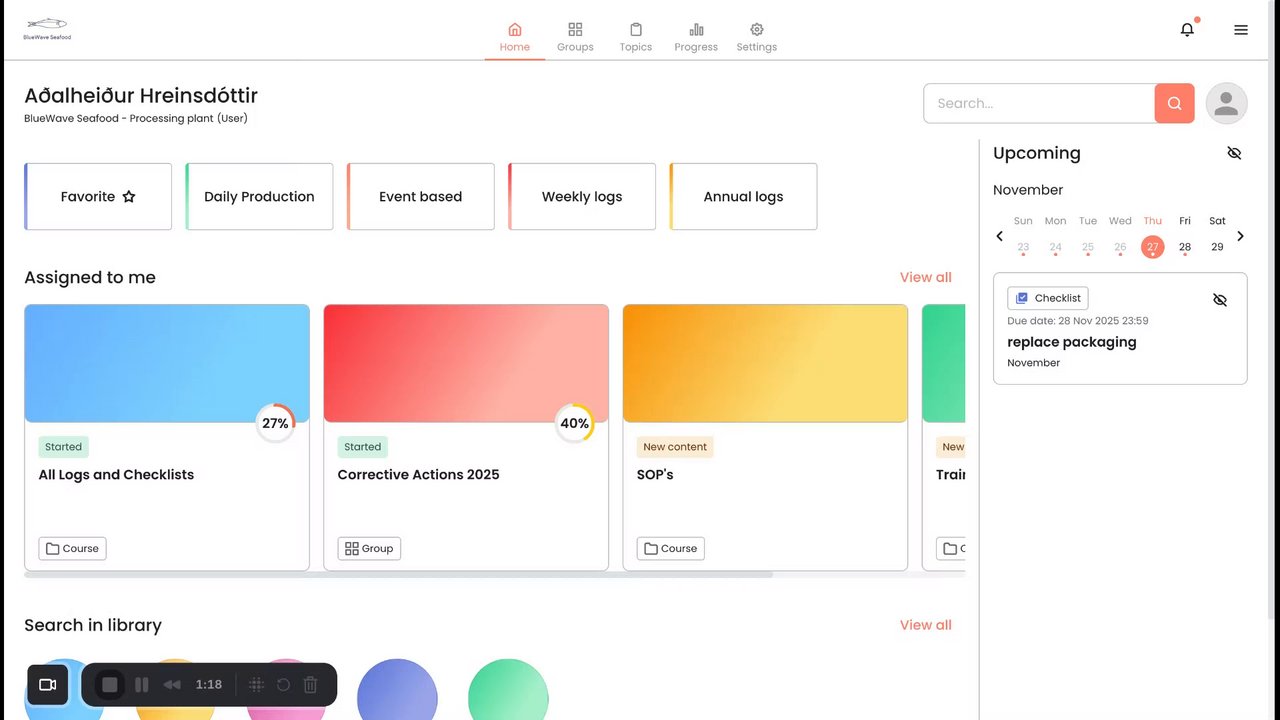1280x720 pixels.
Task: Select Saturday 29 in the calendar
Action: coord(1217,247)
